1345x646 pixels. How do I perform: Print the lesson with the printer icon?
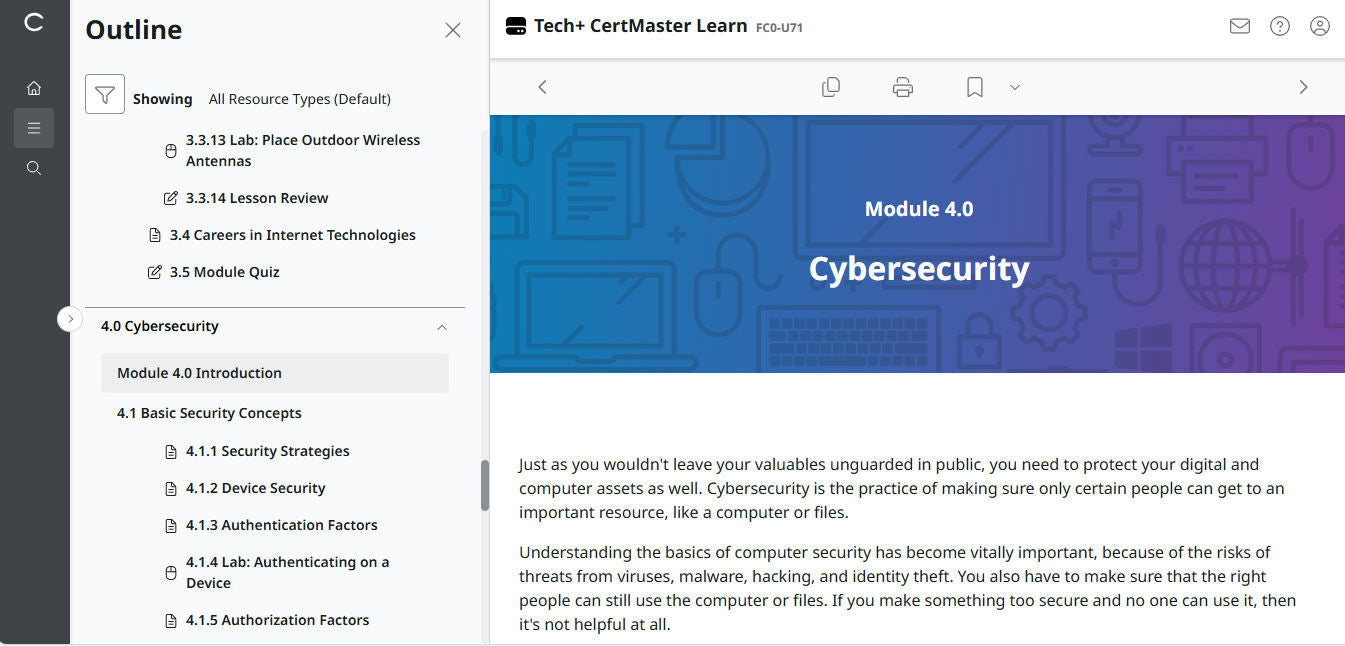902,87
